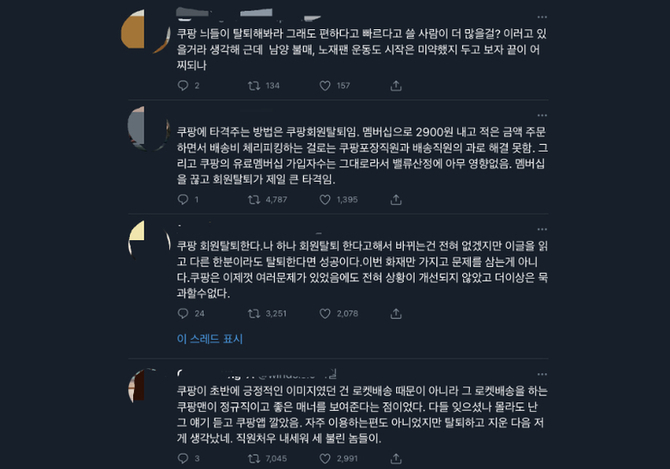This screenshot has width=670, height=469.
Task: Share the first tweet about 쿠팡 탈퇴
Action: (396, 86)
